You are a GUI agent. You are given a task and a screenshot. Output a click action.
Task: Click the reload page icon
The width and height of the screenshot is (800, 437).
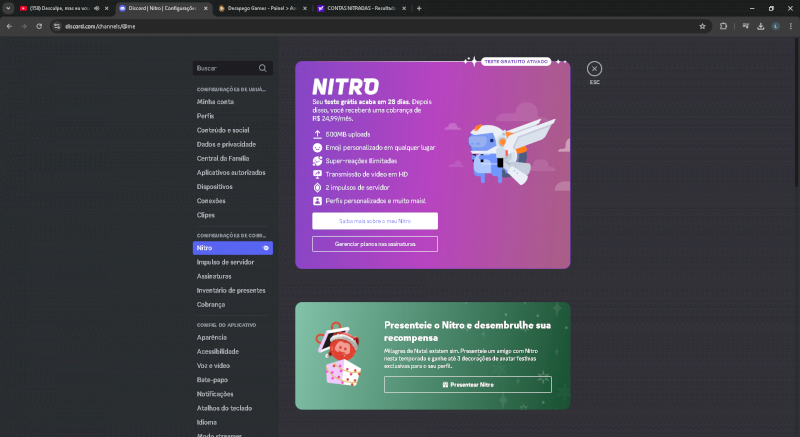39,26
